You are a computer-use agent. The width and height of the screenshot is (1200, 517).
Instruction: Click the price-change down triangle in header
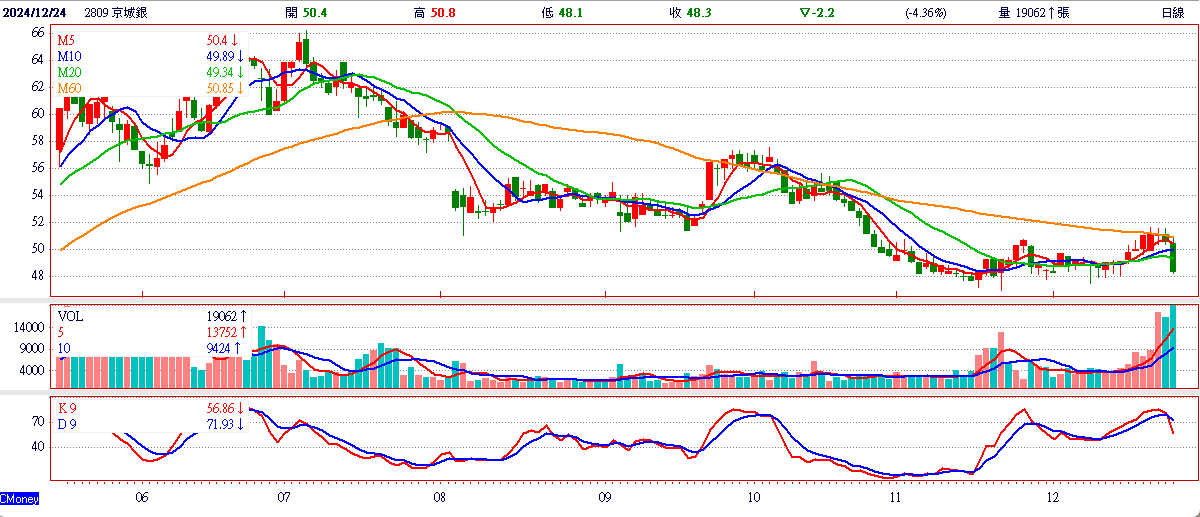point(805,13)
